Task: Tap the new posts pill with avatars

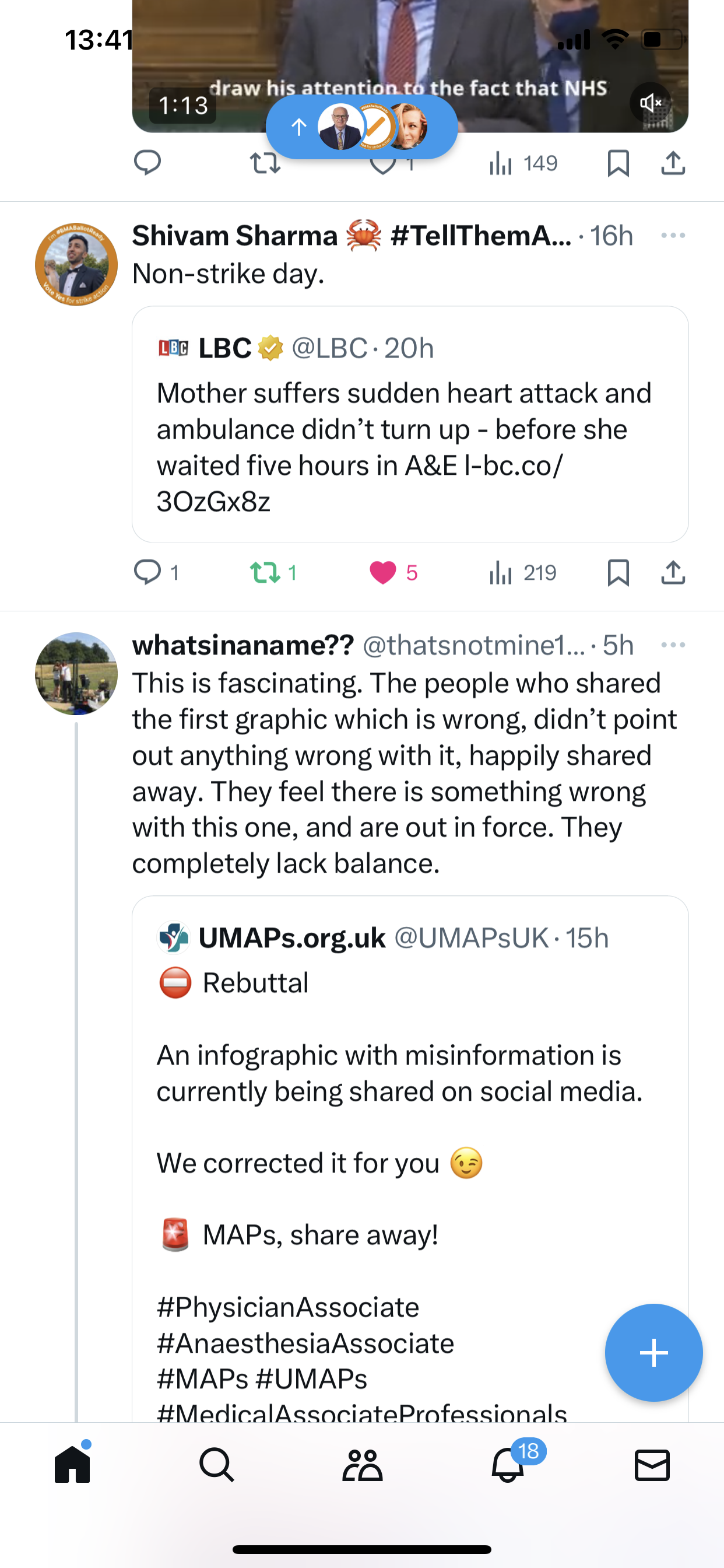Action: tap(362, 127)
